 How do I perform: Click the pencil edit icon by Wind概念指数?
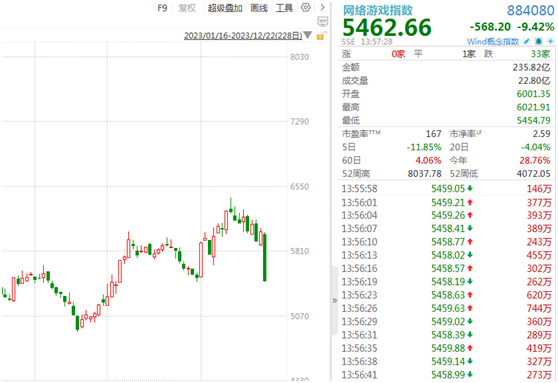click(x=527, y=42)
